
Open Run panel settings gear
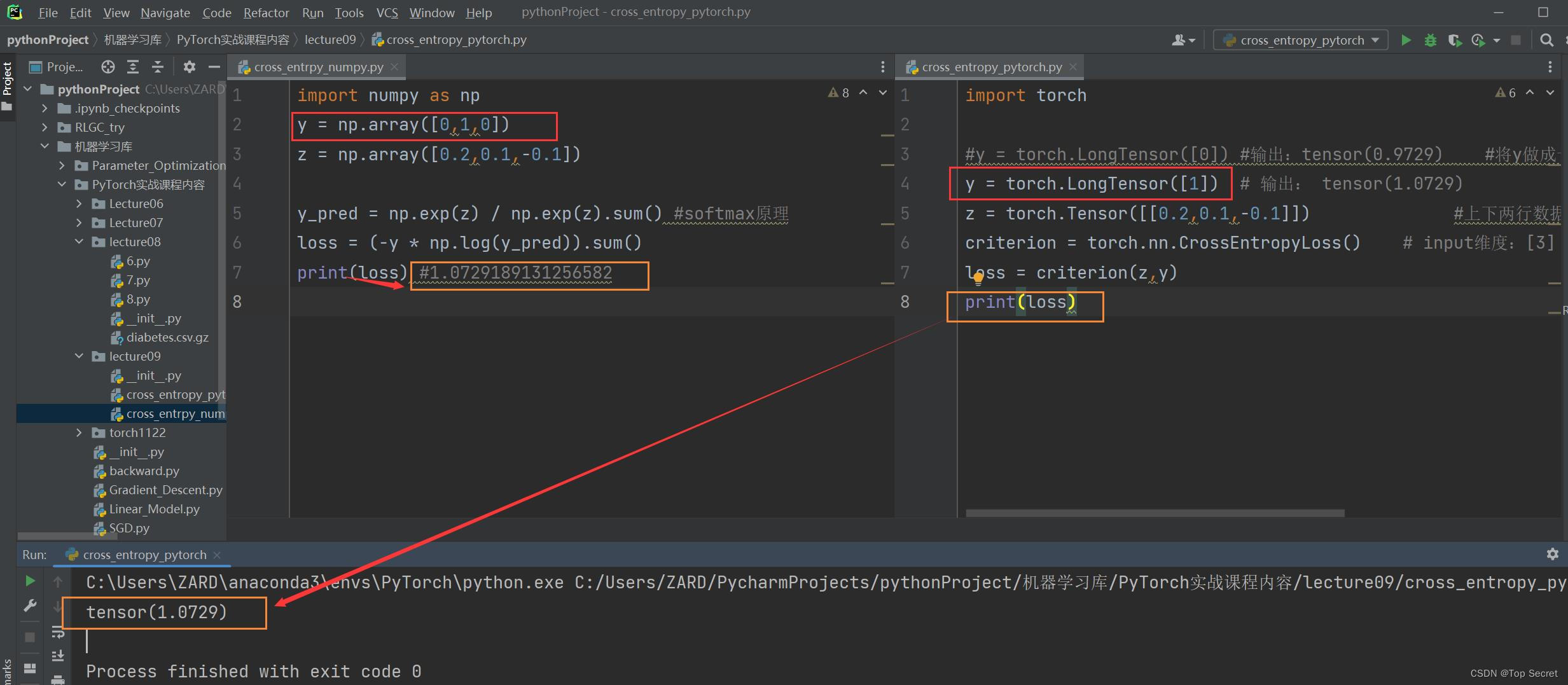point(1553,554)
